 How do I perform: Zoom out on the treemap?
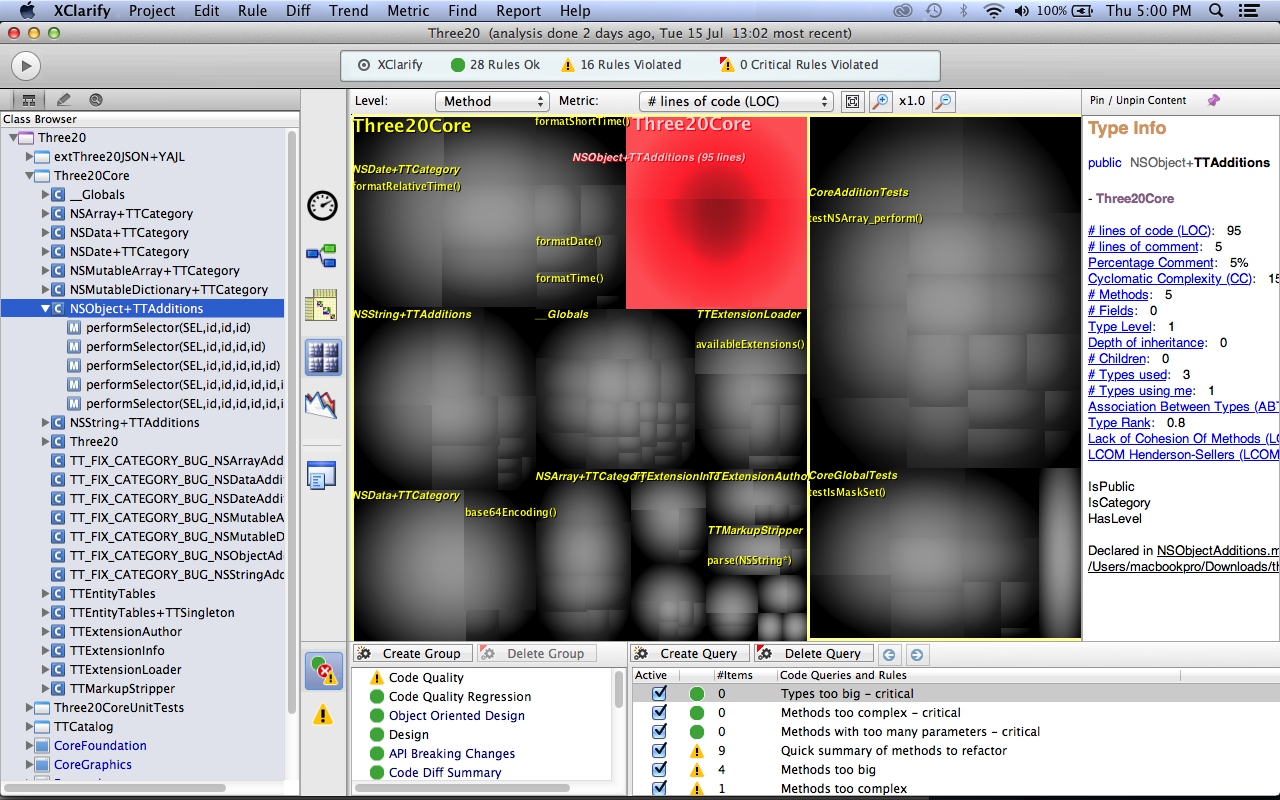[943, 101]
